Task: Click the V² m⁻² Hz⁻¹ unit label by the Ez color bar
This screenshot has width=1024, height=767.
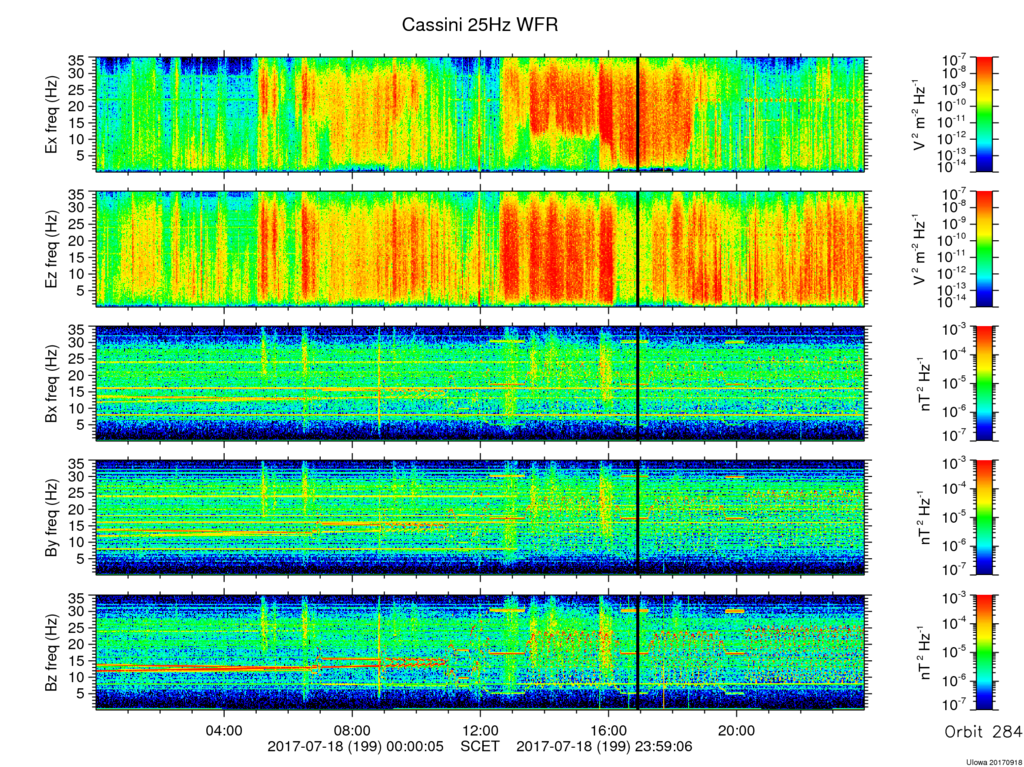Action: 920,249
